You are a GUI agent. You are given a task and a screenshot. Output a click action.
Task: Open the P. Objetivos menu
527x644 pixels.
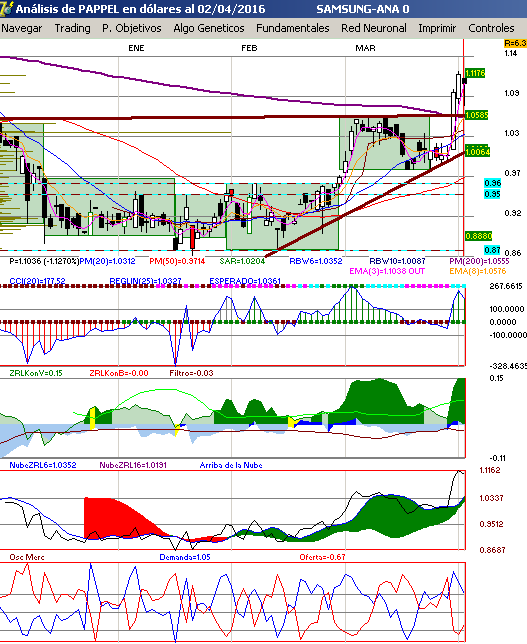(131, 28)
